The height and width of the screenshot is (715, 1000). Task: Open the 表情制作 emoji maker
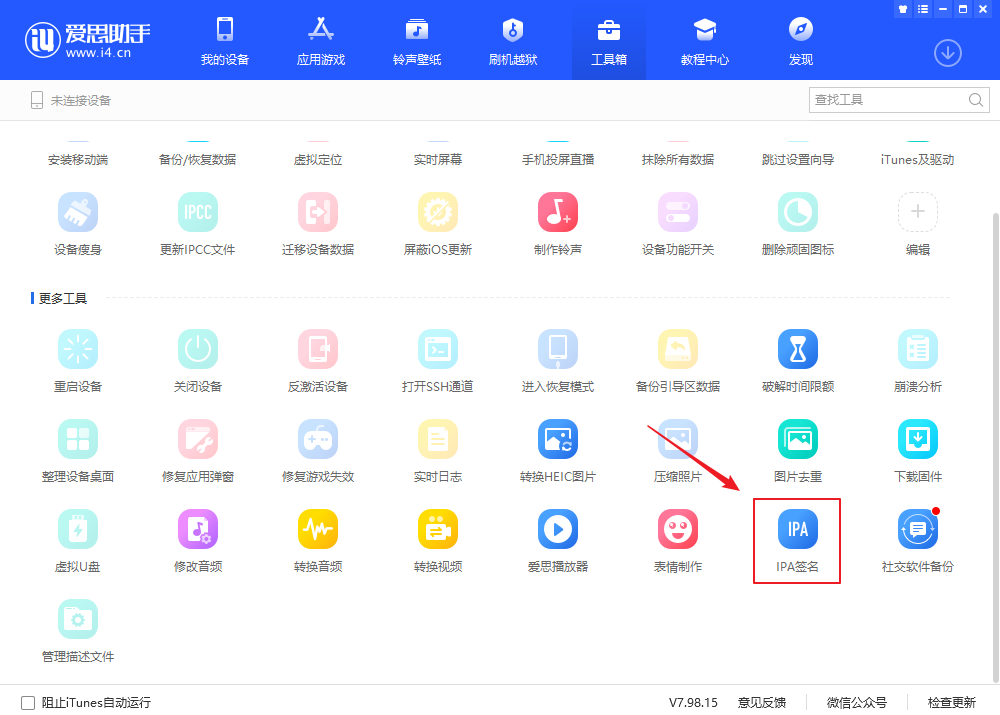tap(677, 529)
